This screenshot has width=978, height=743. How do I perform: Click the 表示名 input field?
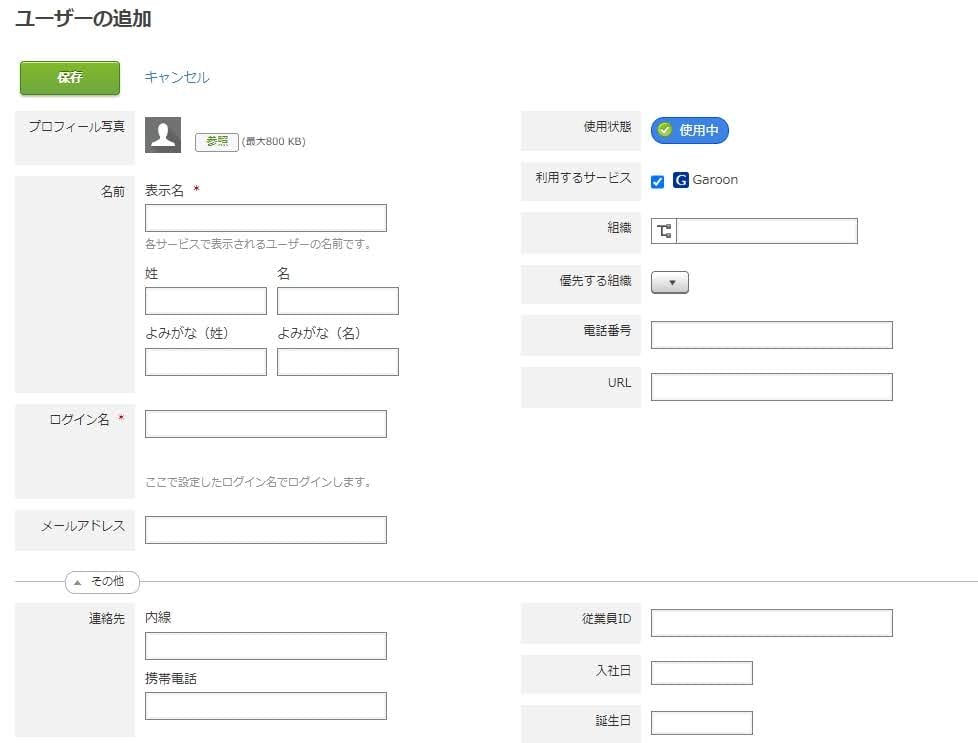pos(265,217)
